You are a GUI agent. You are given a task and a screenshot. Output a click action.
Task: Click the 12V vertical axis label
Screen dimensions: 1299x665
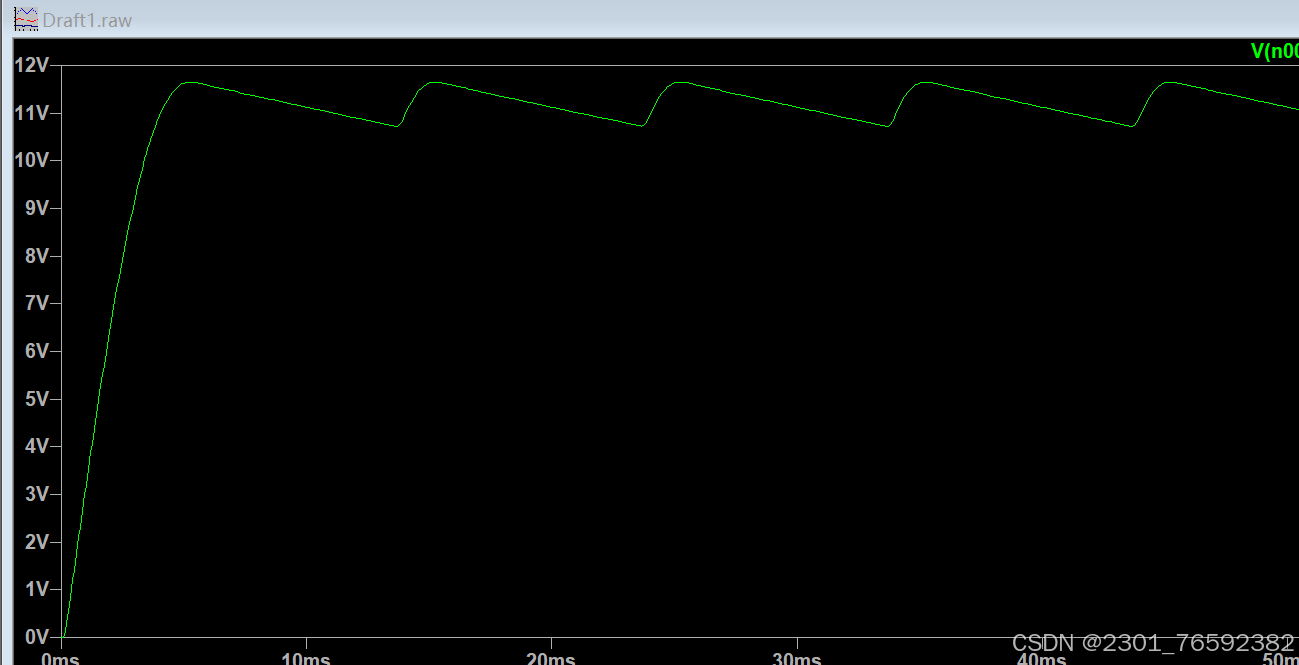pos(31,65)
